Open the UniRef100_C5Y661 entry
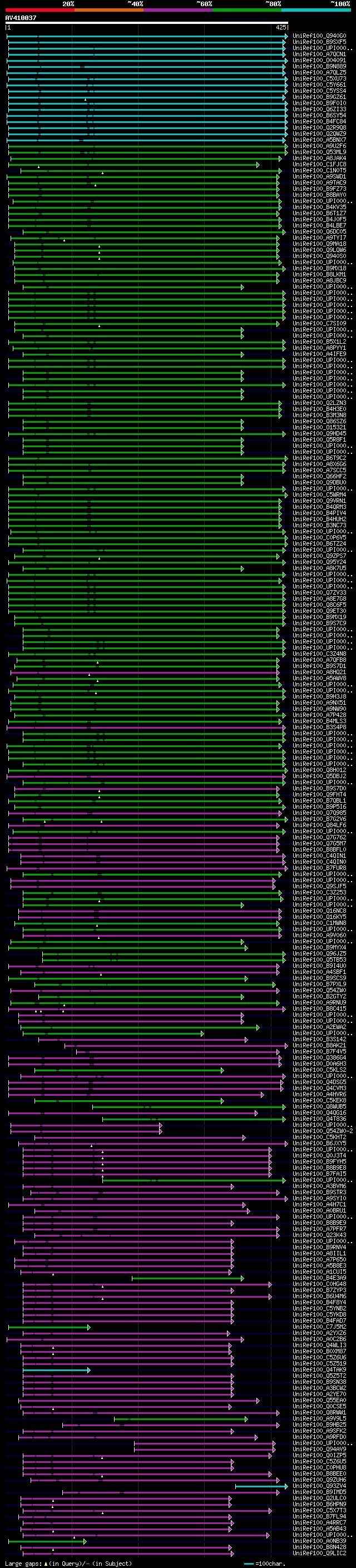356x1568 pixels. (319, 85)
